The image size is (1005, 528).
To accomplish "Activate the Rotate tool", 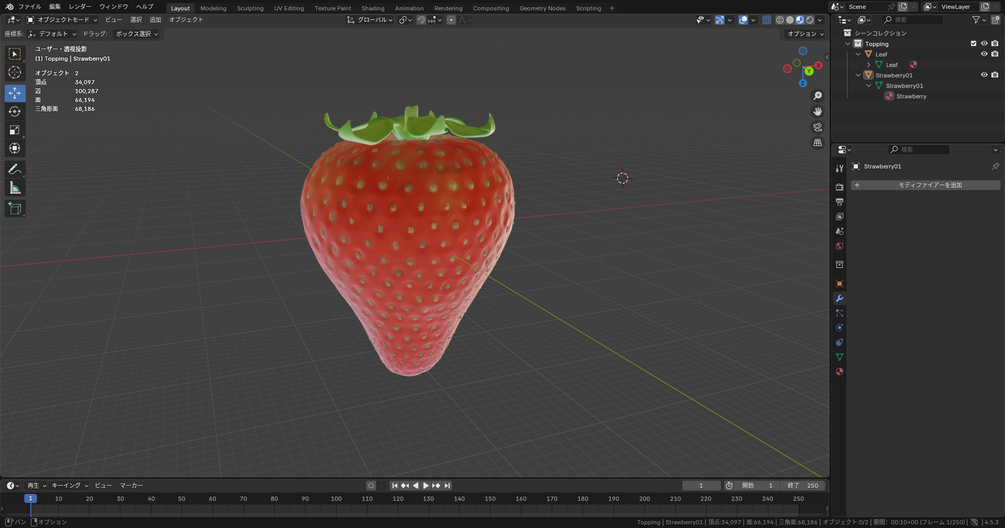I will click(x=15, y=111).
